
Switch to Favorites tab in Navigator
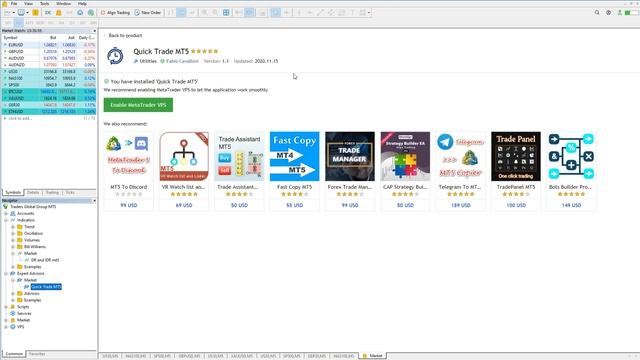37,354
